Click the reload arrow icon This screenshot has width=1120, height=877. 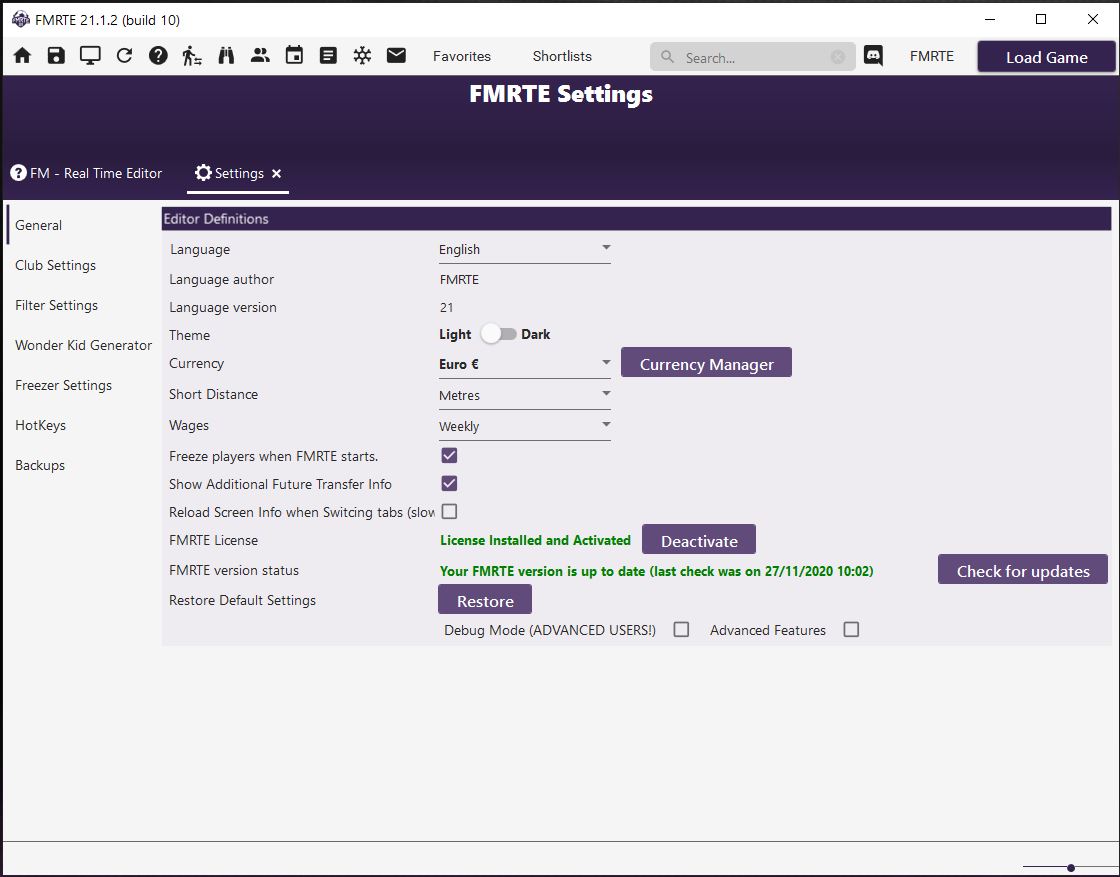pyautogui.click(x=124, y=56)
